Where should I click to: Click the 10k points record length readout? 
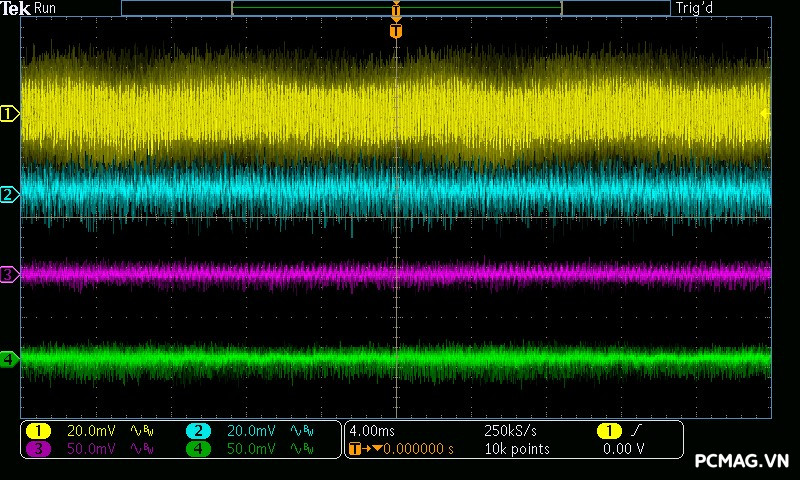click(x=516, y=449)
